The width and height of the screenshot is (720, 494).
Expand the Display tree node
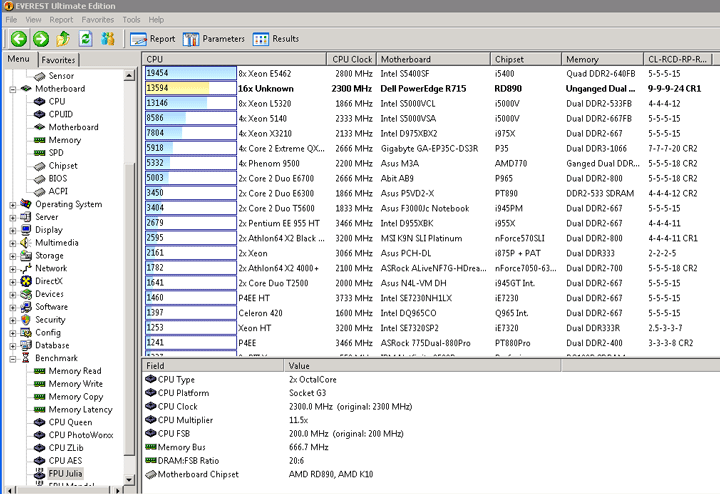tap(13, 230)
